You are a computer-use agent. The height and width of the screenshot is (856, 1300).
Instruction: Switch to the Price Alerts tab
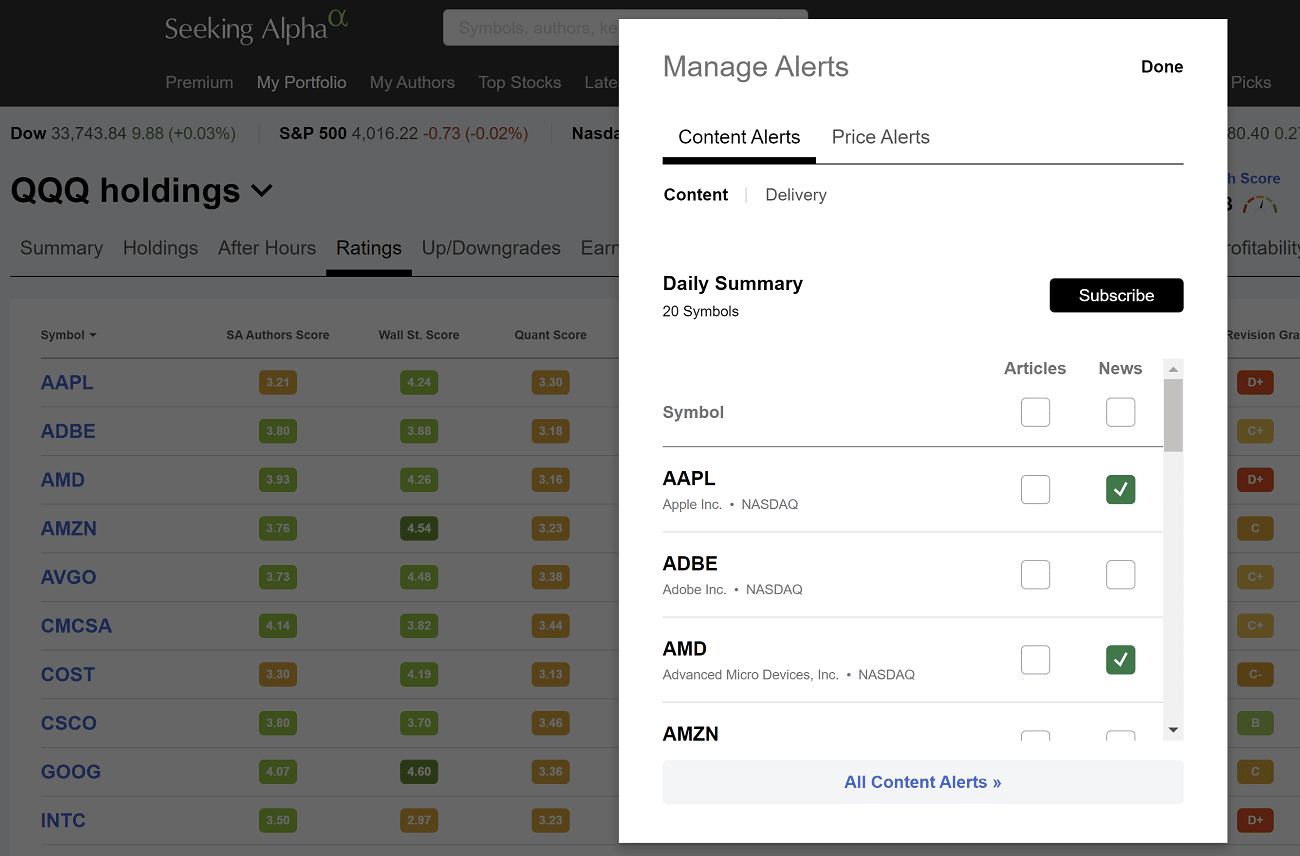881,137
